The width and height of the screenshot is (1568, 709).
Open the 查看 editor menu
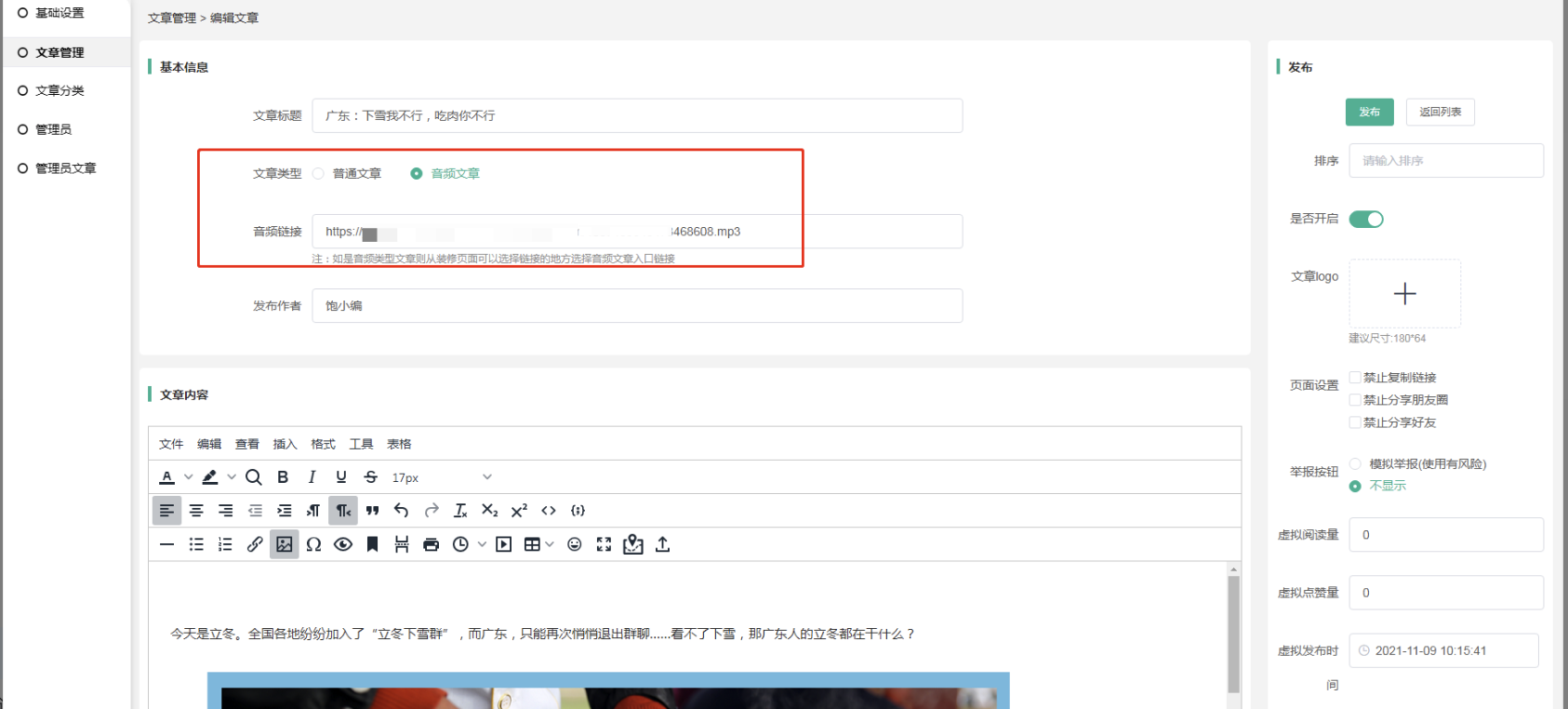pos(247,444)
